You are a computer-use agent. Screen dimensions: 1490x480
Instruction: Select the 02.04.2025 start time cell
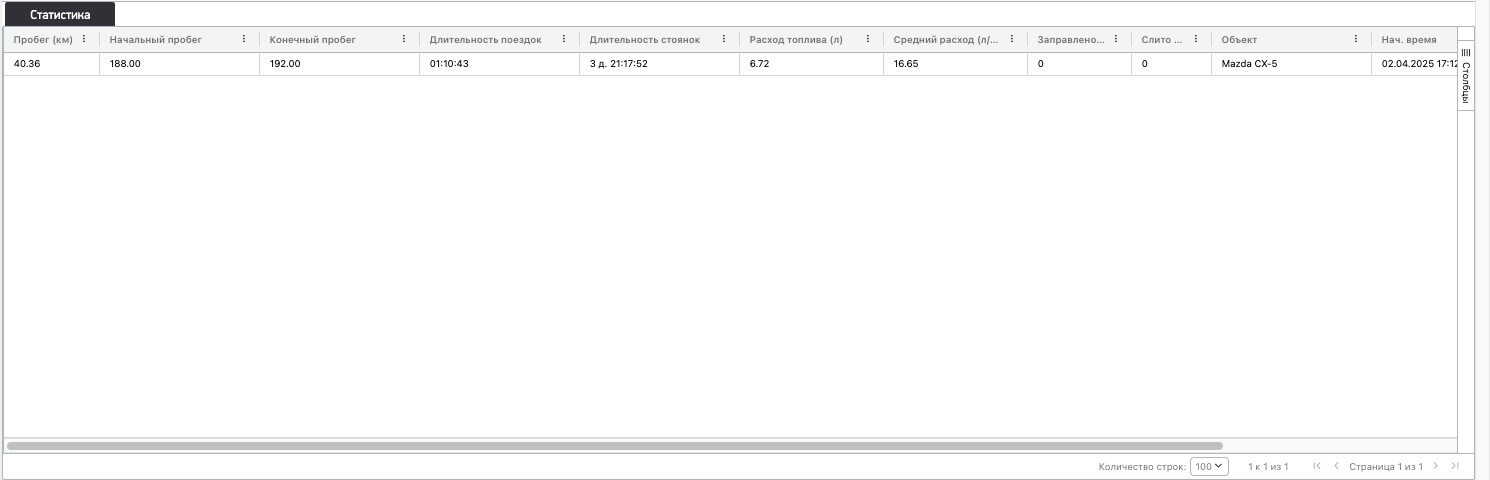tap(1414, 63)
